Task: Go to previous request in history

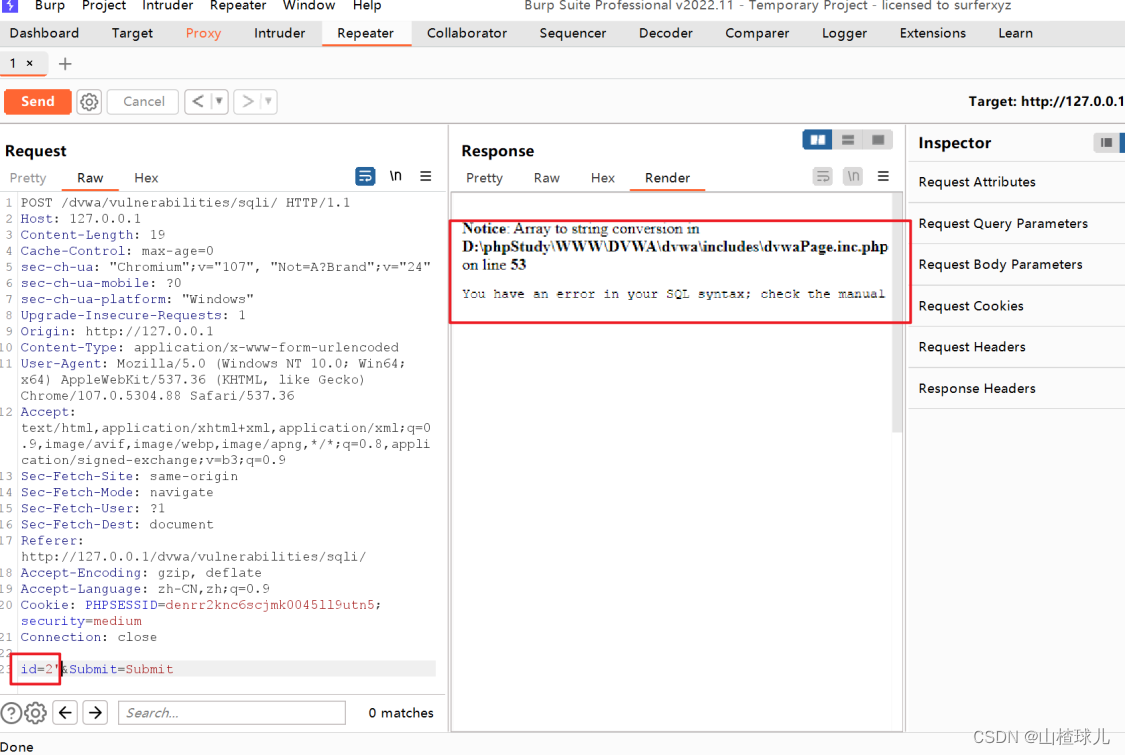Action: click(198, 101)
